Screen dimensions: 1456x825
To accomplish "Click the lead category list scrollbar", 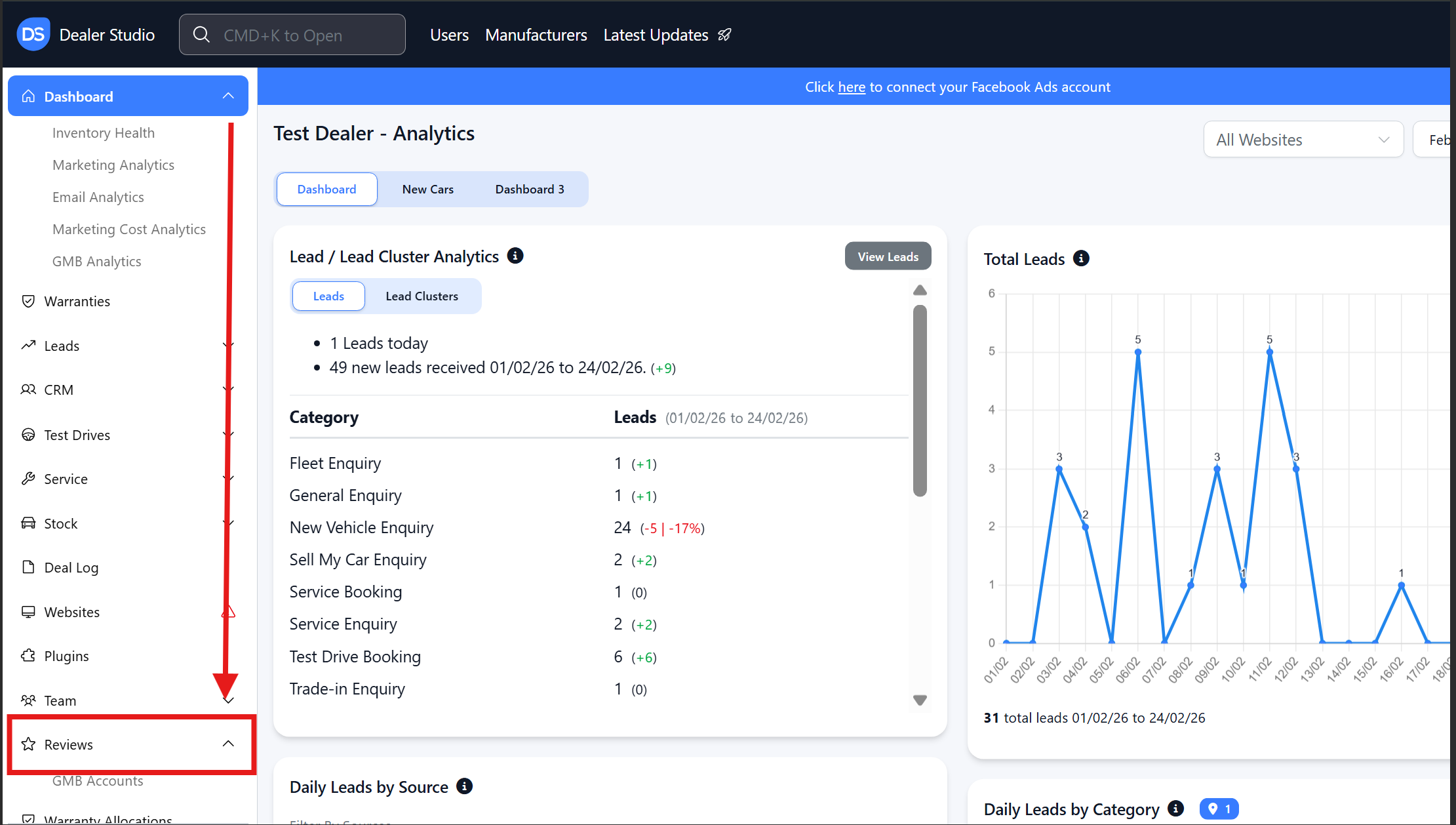I will click(920, 400).
